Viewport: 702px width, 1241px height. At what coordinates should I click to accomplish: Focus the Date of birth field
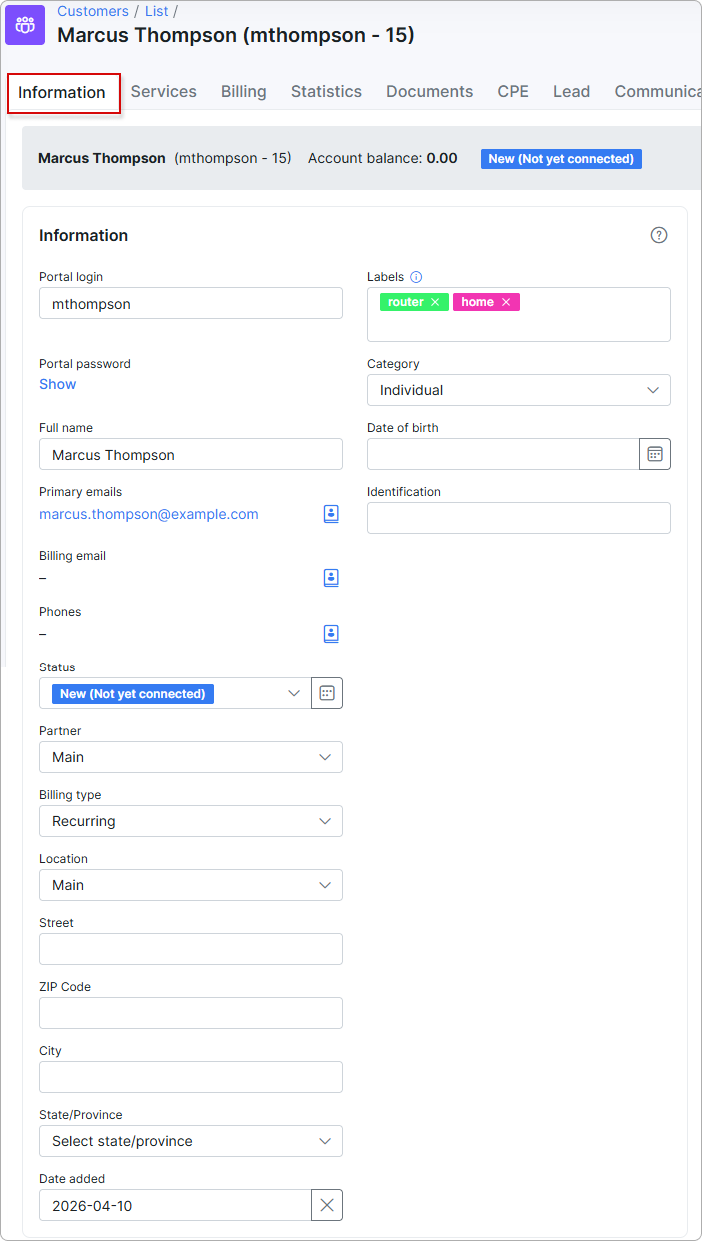(x=503, y=454)
